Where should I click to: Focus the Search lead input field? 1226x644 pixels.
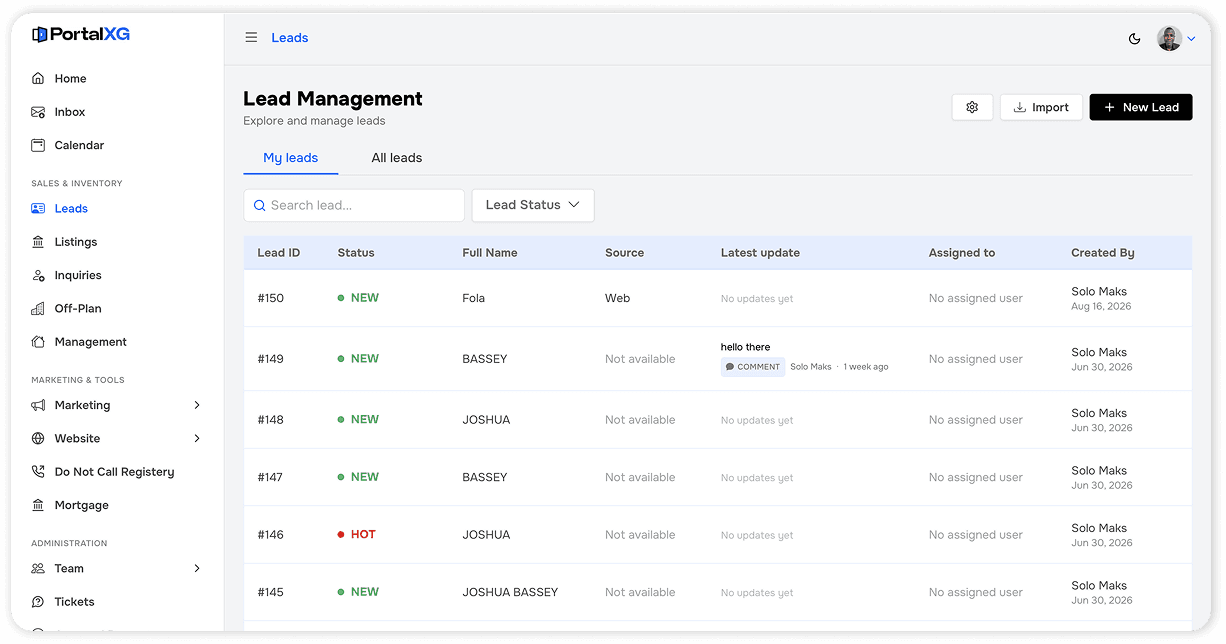pyautogui.click(x=354, y=205)
